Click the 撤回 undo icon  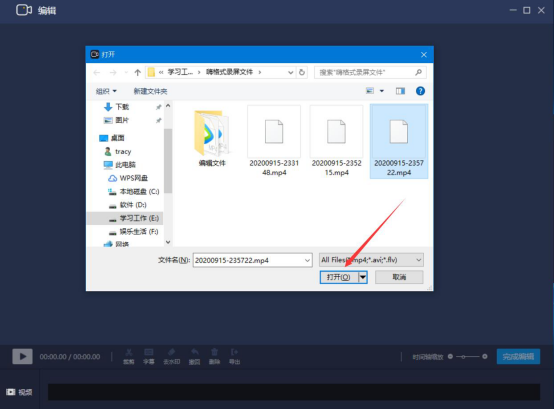(194, 356)
